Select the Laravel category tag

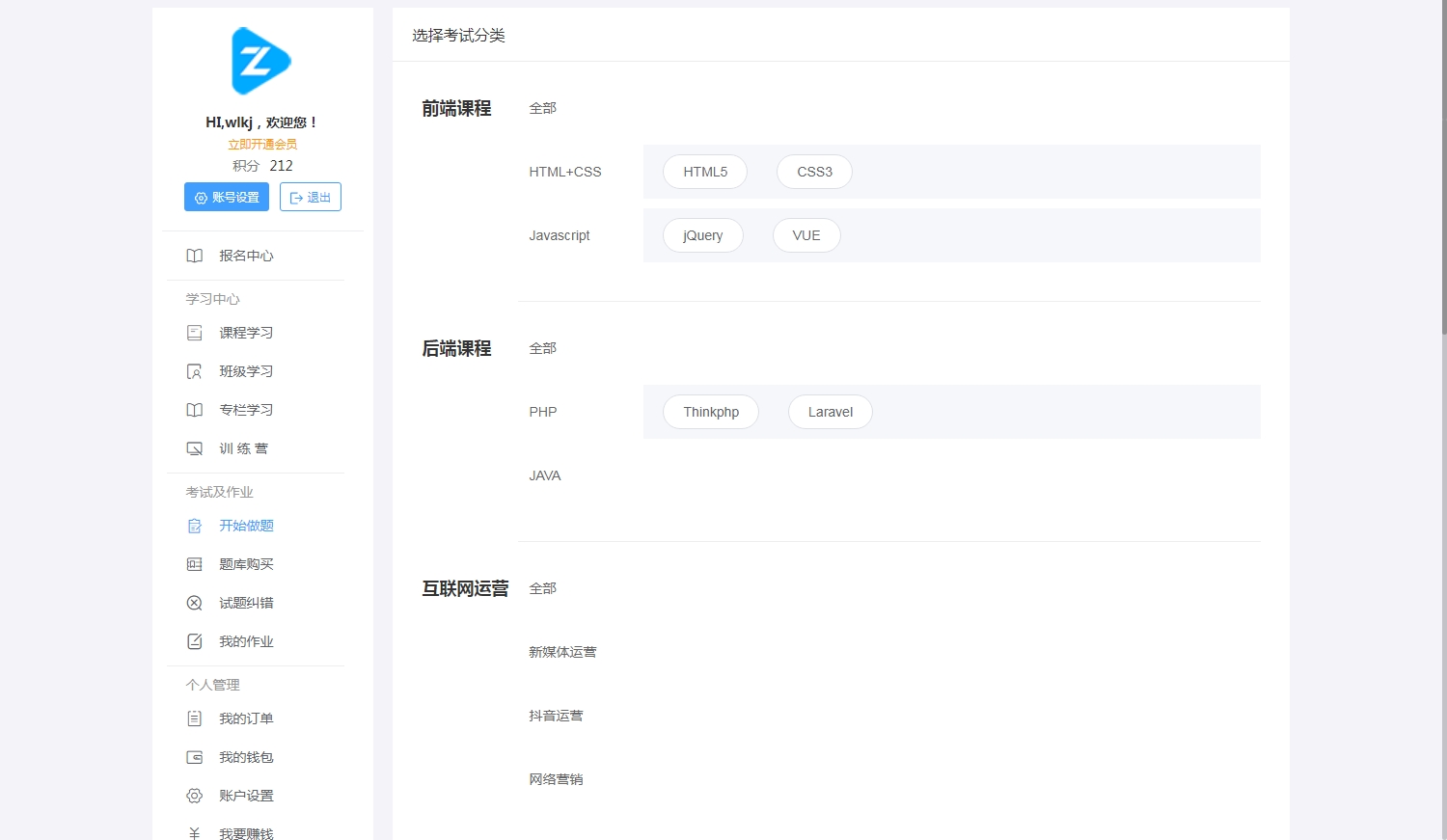tap(831, 412)
